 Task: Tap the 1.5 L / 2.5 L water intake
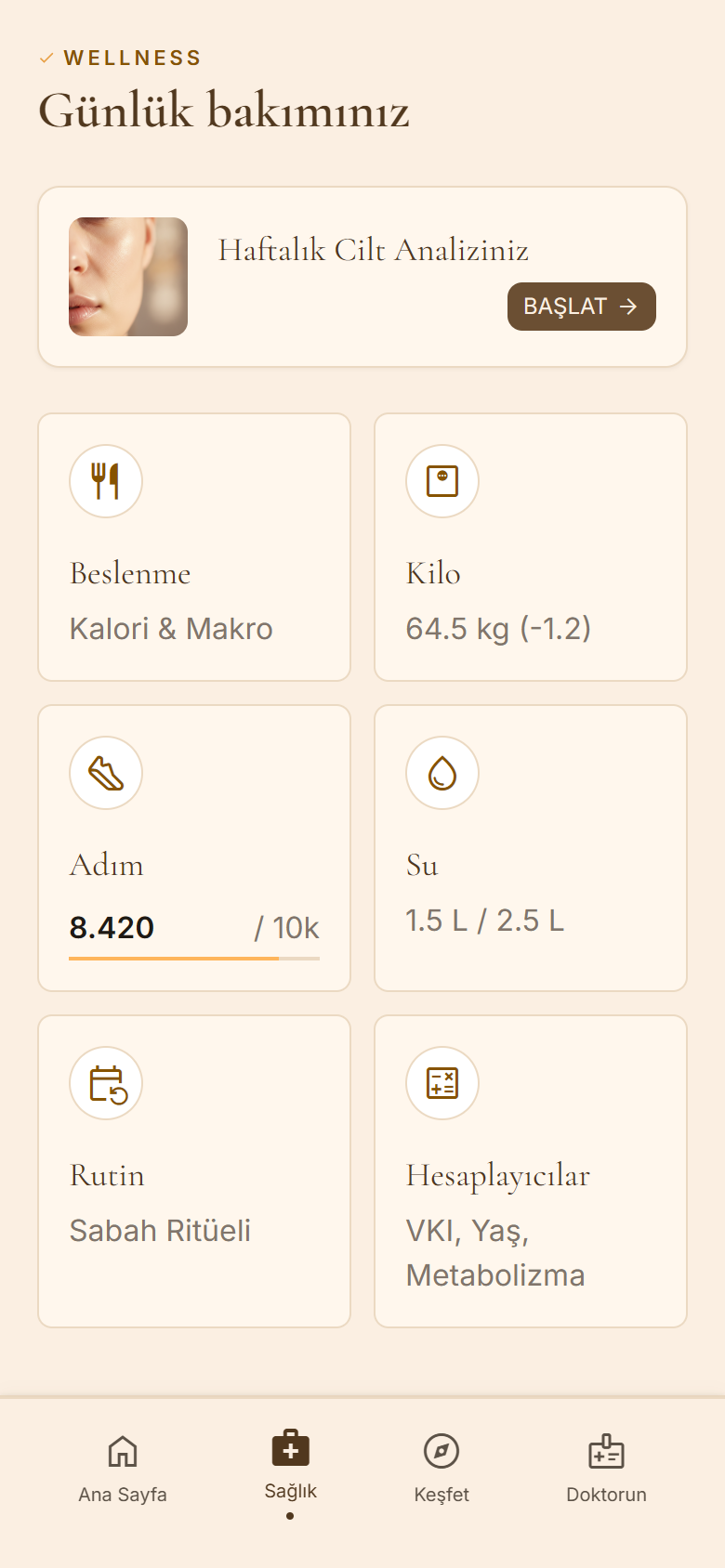tap(484, 921)
